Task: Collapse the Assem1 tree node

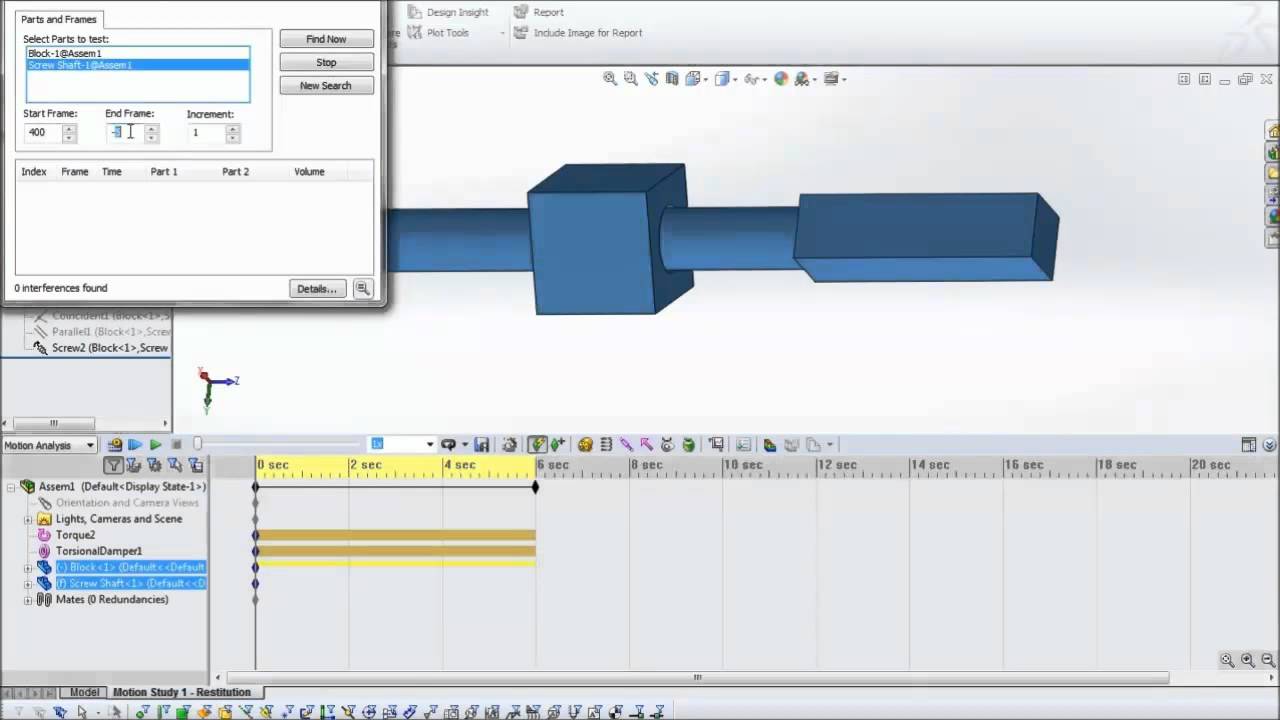Action: pos(11,487)
